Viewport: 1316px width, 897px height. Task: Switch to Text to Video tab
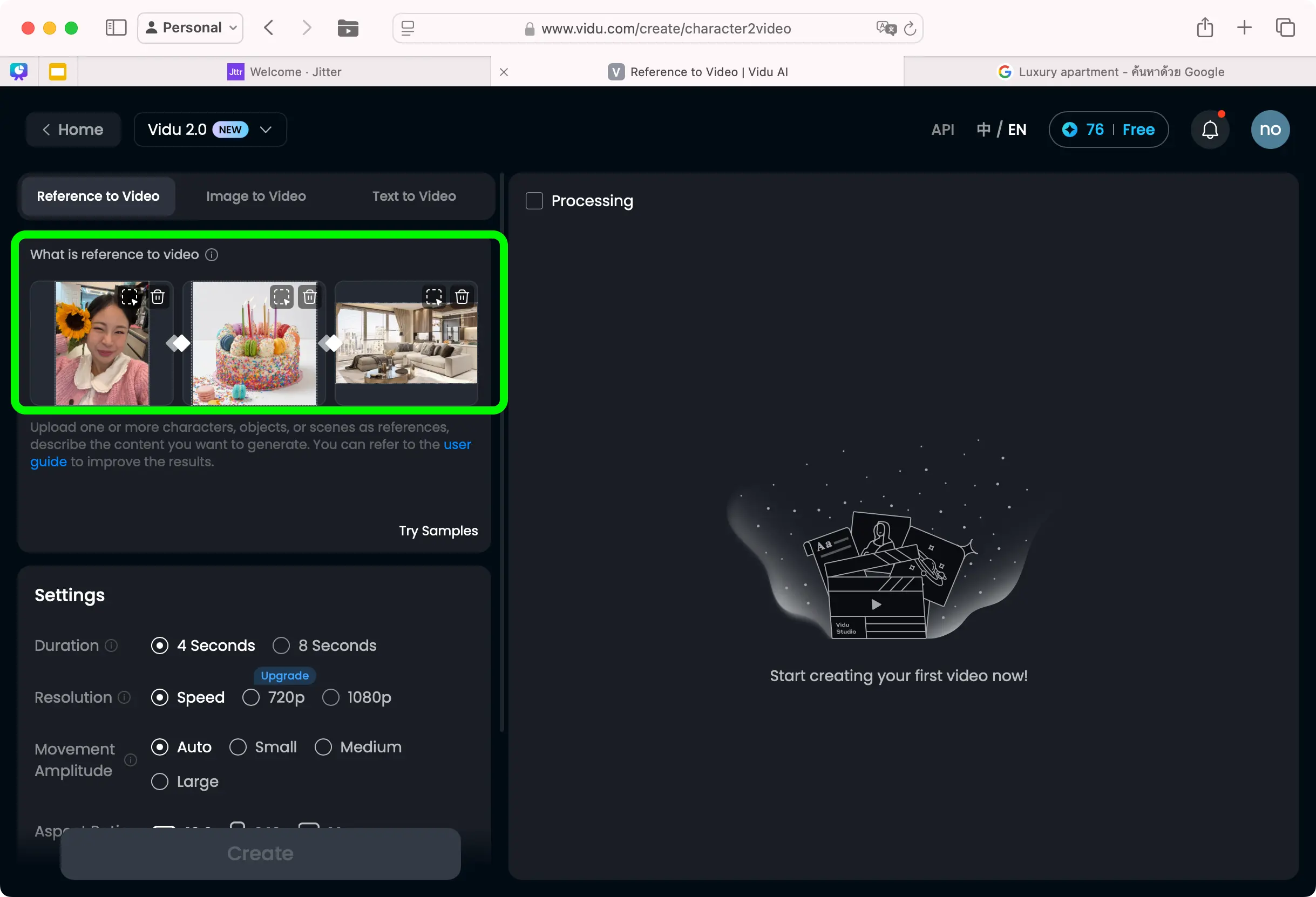(414, 196)
